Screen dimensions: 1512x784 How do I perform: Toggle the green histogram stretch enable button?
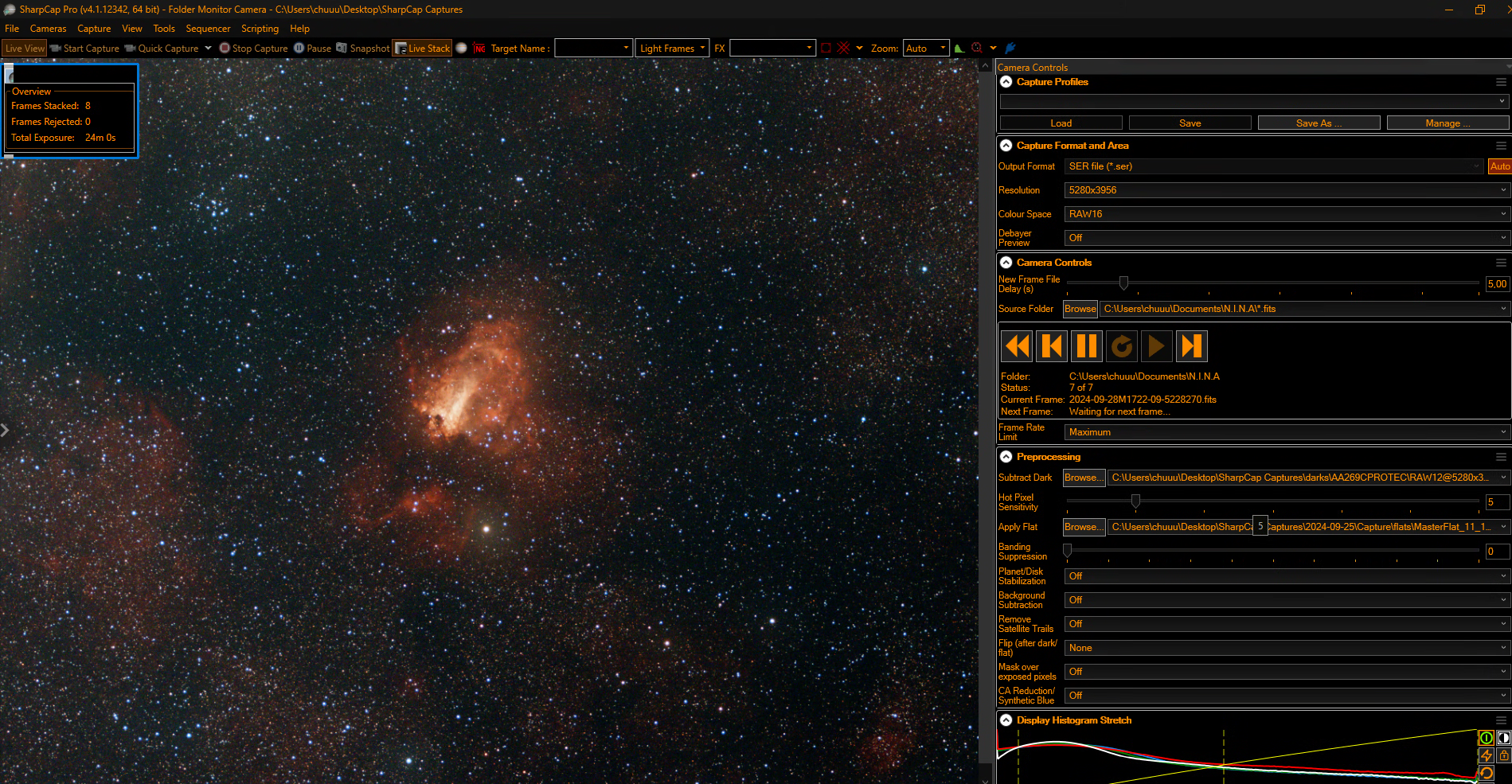click(1486, 738)
